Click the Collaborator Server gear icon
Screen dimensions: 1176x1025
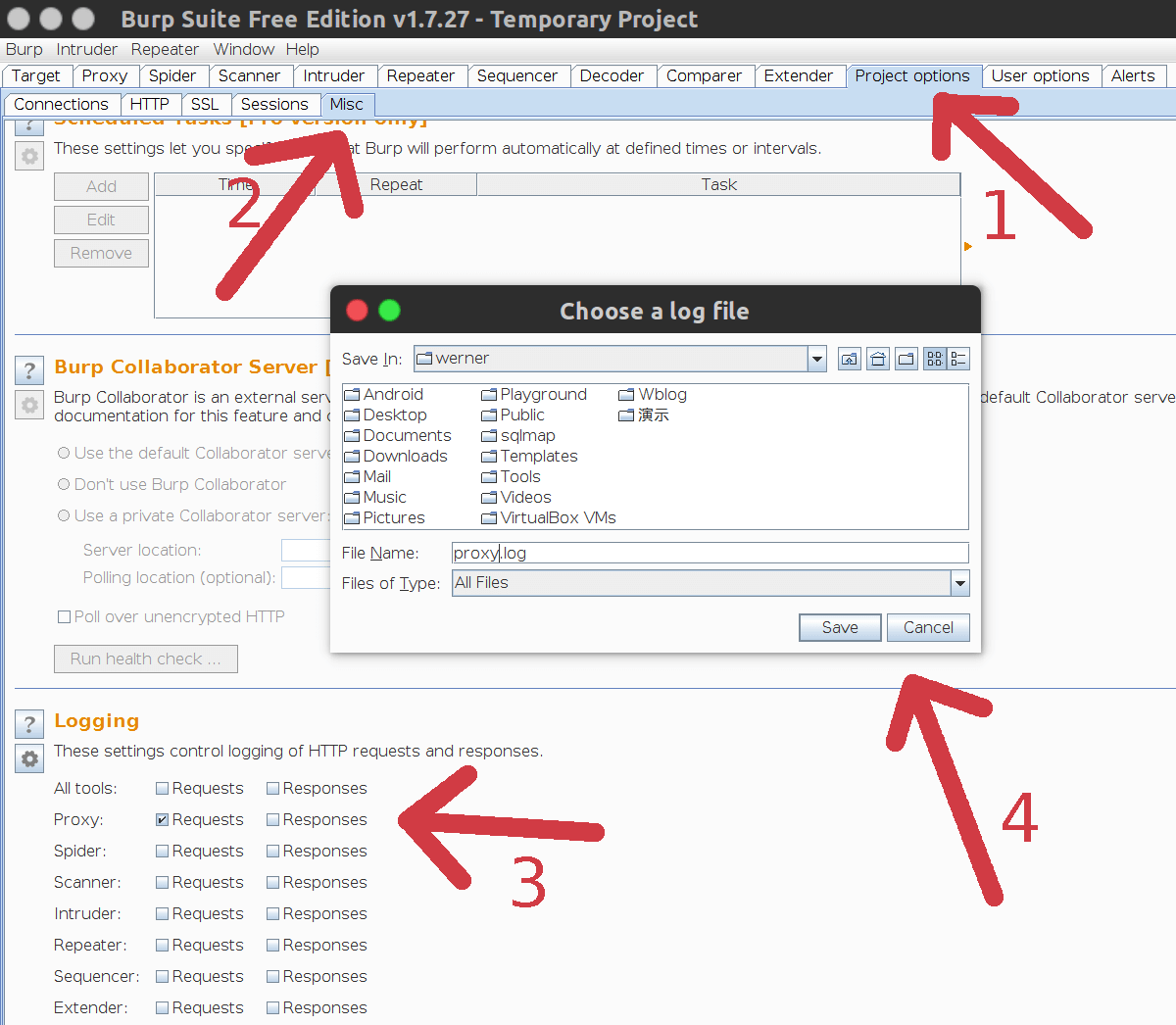[29, 405]
